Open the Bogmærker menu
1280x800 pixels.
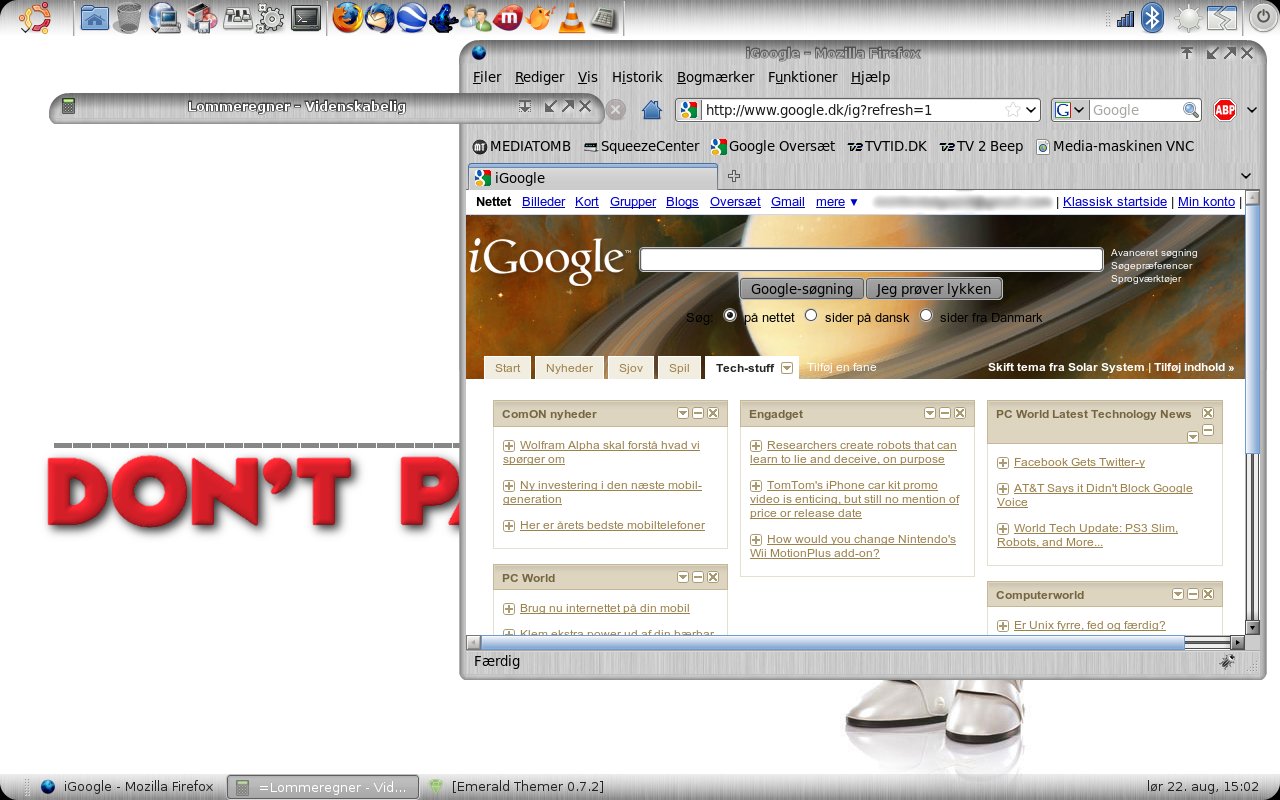pos(716,77)
